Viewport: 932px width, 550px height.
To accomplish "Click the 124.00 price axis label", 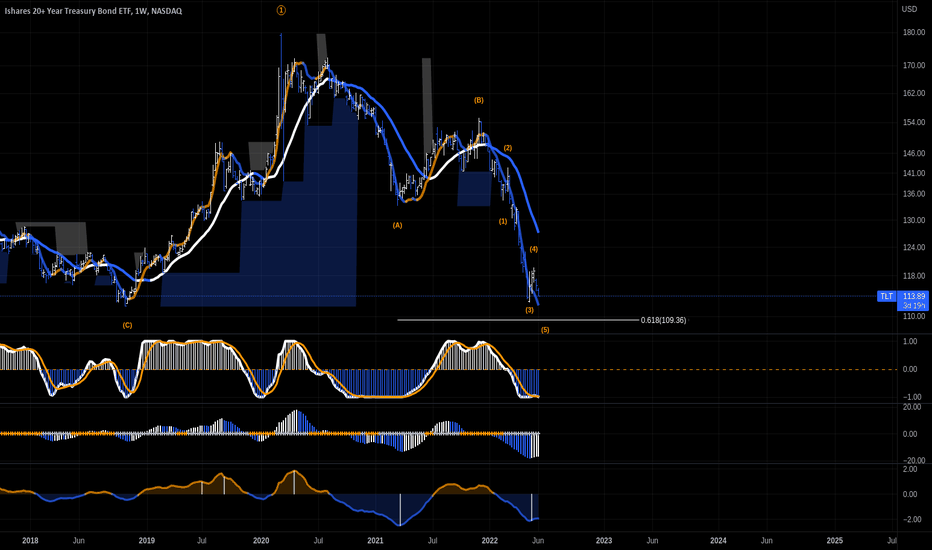I will 914,247.
